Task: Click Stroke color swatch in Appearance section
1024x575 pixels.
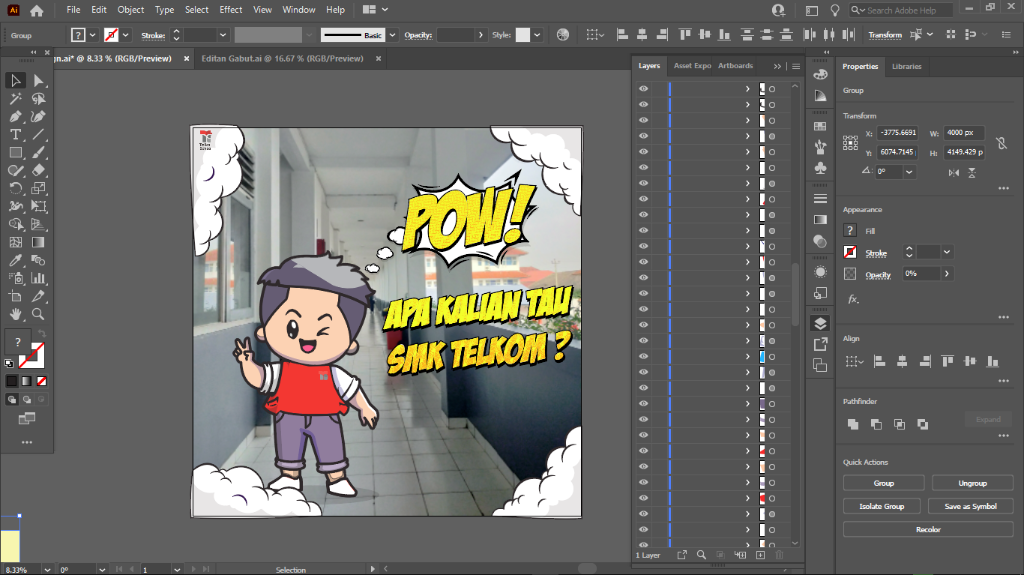Action: click(850, 252)
